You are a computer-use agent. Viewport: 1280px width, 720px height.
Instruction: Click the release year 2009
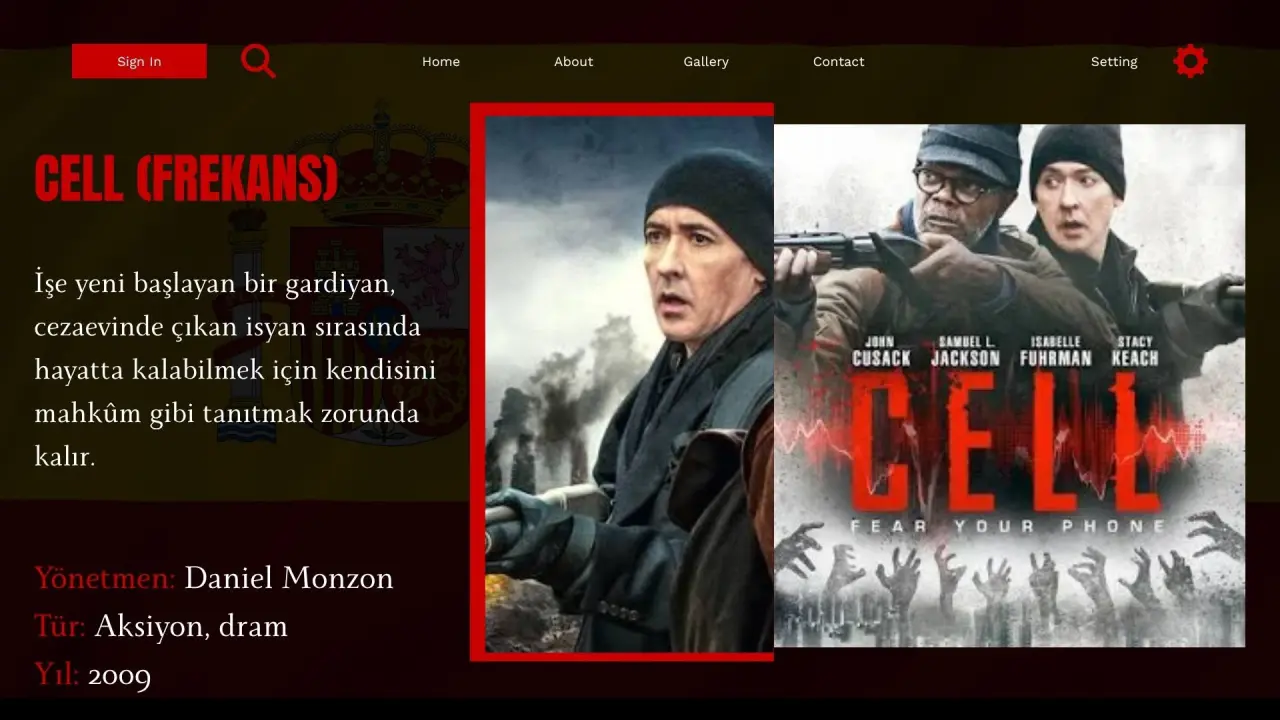119,675
